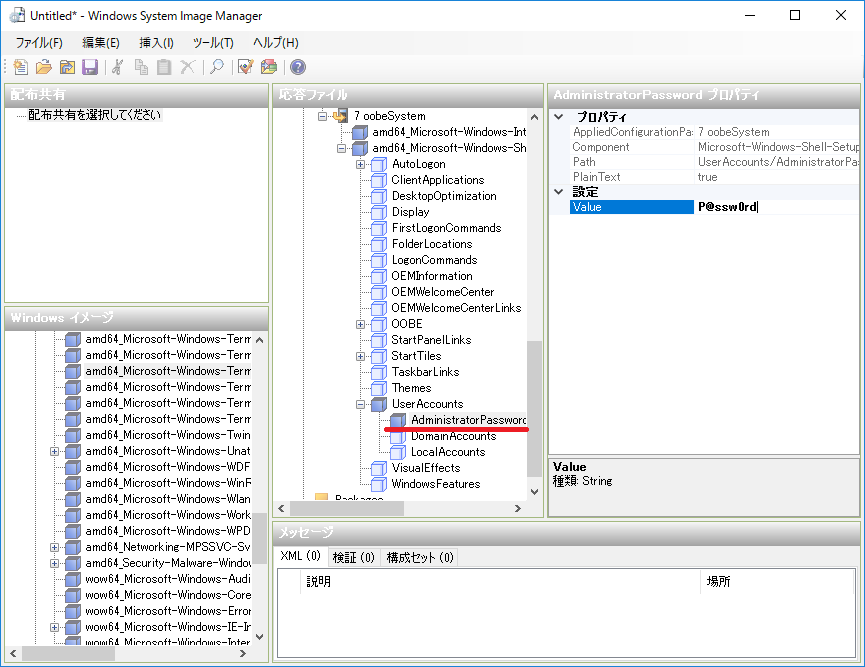Select the WindowsFeatures tree item
This screenshot has width=865, height=667.
point(436,484)
